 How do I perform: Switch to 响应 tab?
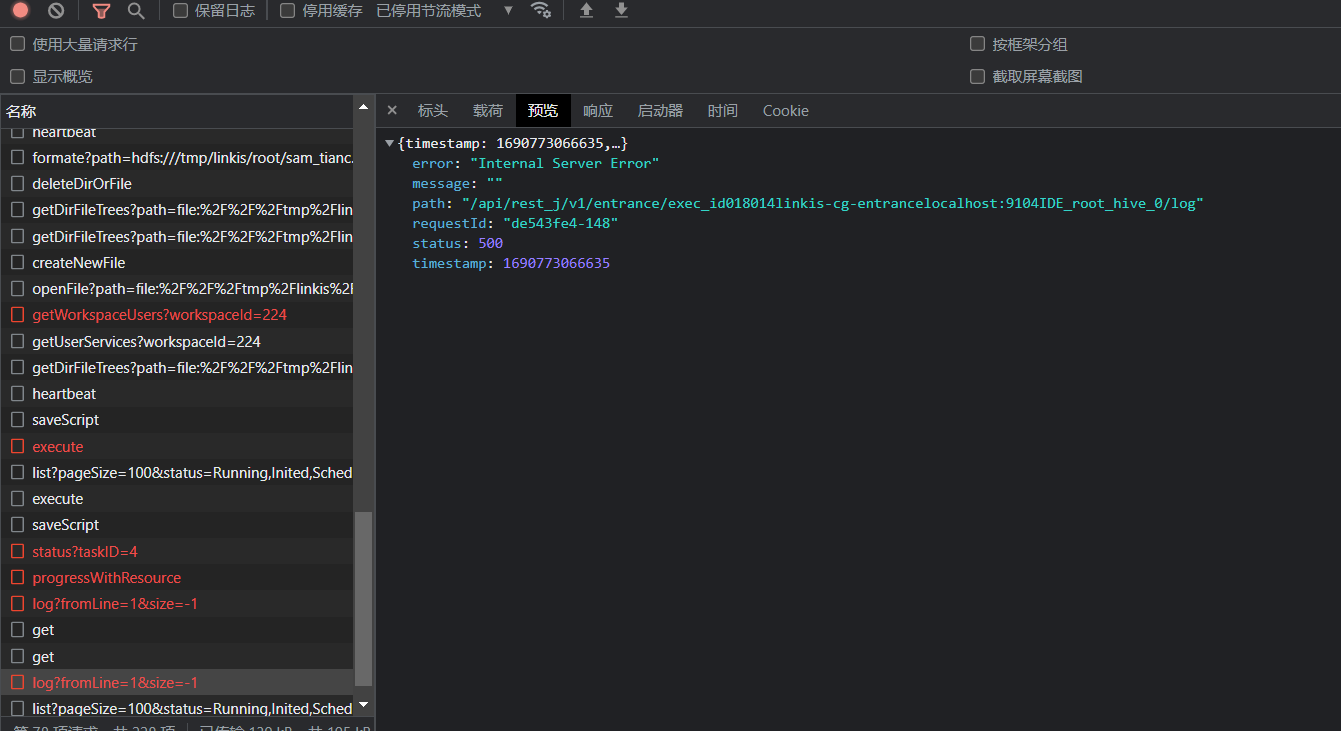[598, 111]
